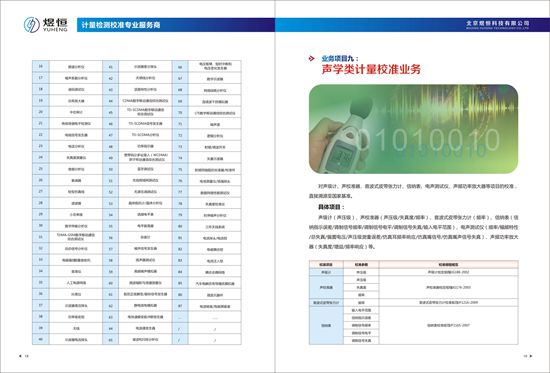Click the table cell numbered 24

41,158
